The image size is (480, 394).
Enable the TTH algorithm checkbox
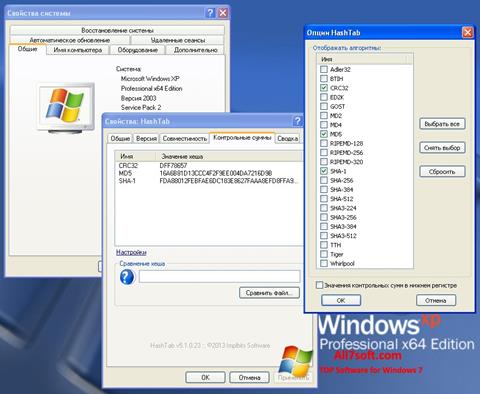coord(324,245)
